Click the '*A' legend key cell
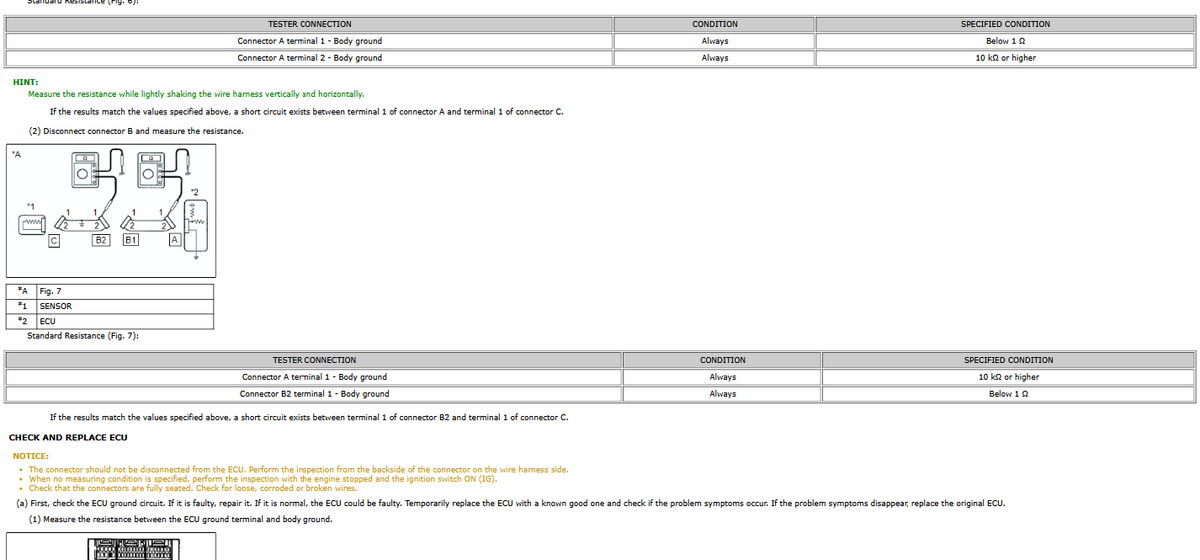Screen dimensions: 1200x560 (22, 291)
